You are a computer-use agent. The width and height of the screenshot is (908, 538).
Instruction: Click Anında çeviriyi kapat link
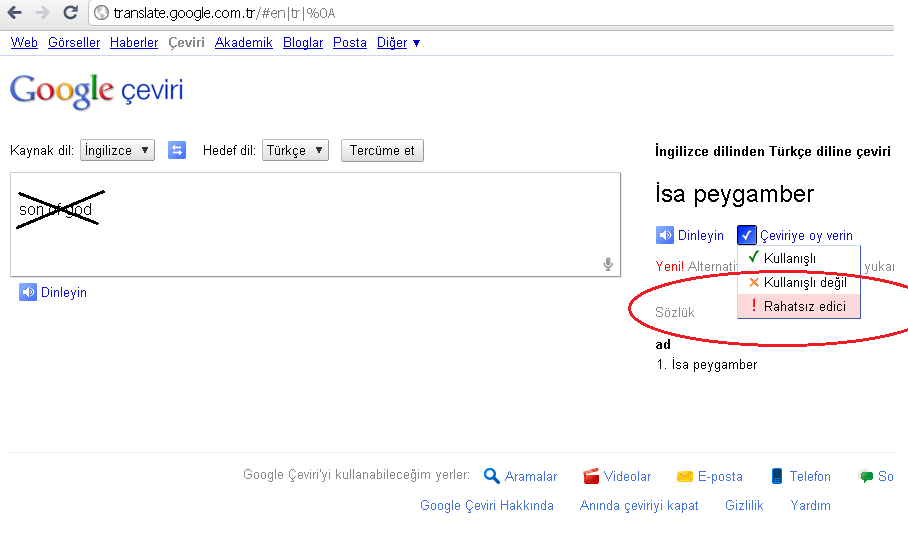pos(639,505)
